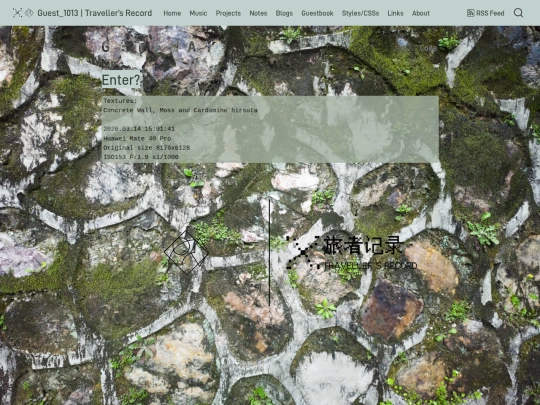Viewport: 540px width, 405px height.
Task: Visit the Guestbook
Action: 317,13
